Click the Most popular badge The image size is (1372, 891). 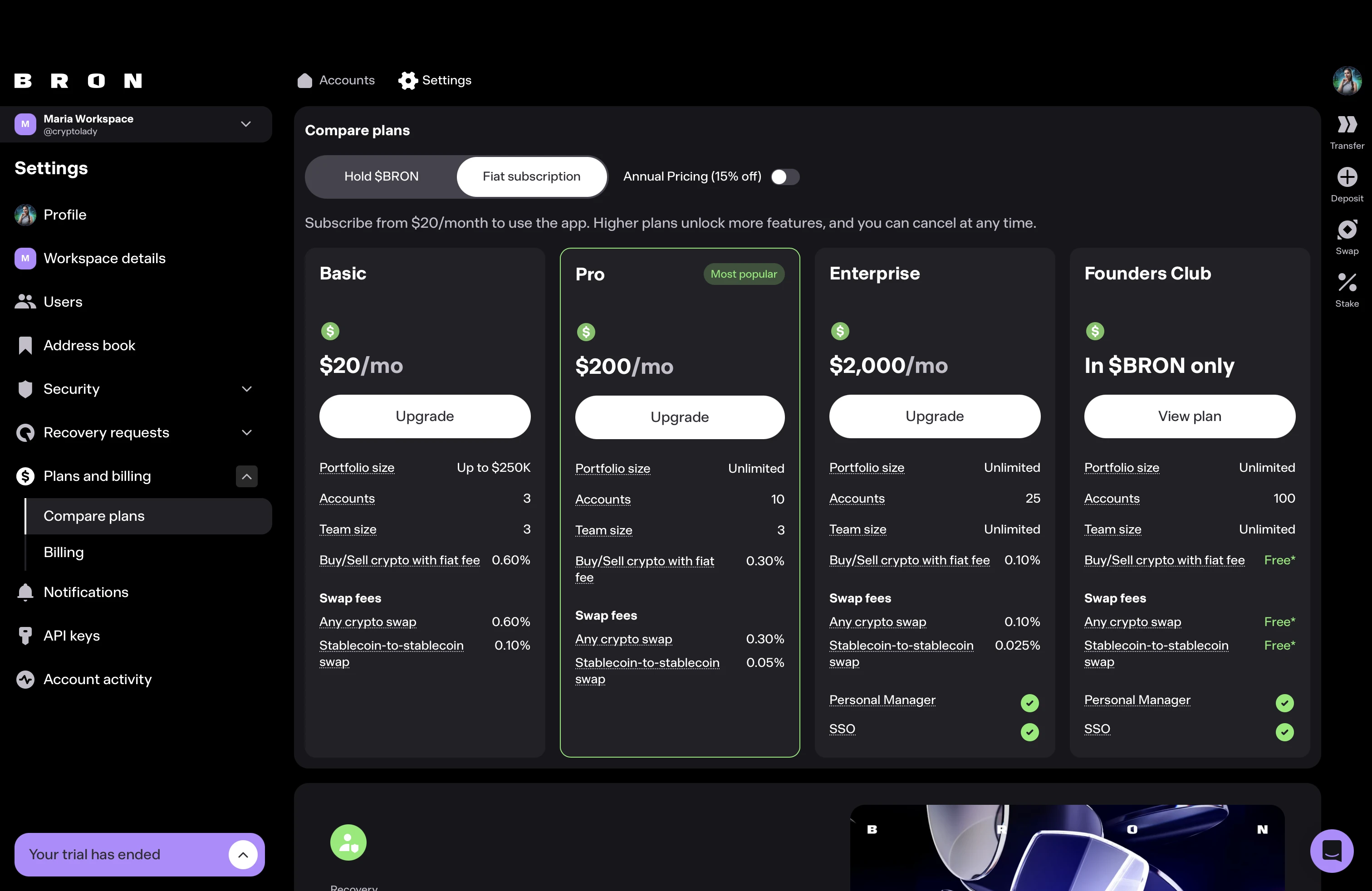tap(744, 274)
